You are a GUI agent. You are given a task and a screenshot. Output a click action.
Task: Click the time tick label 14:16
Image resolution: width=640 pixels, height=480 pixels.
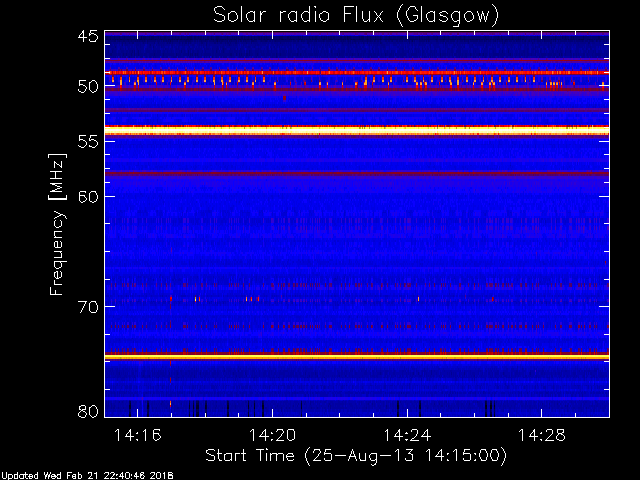pos(137,435)
